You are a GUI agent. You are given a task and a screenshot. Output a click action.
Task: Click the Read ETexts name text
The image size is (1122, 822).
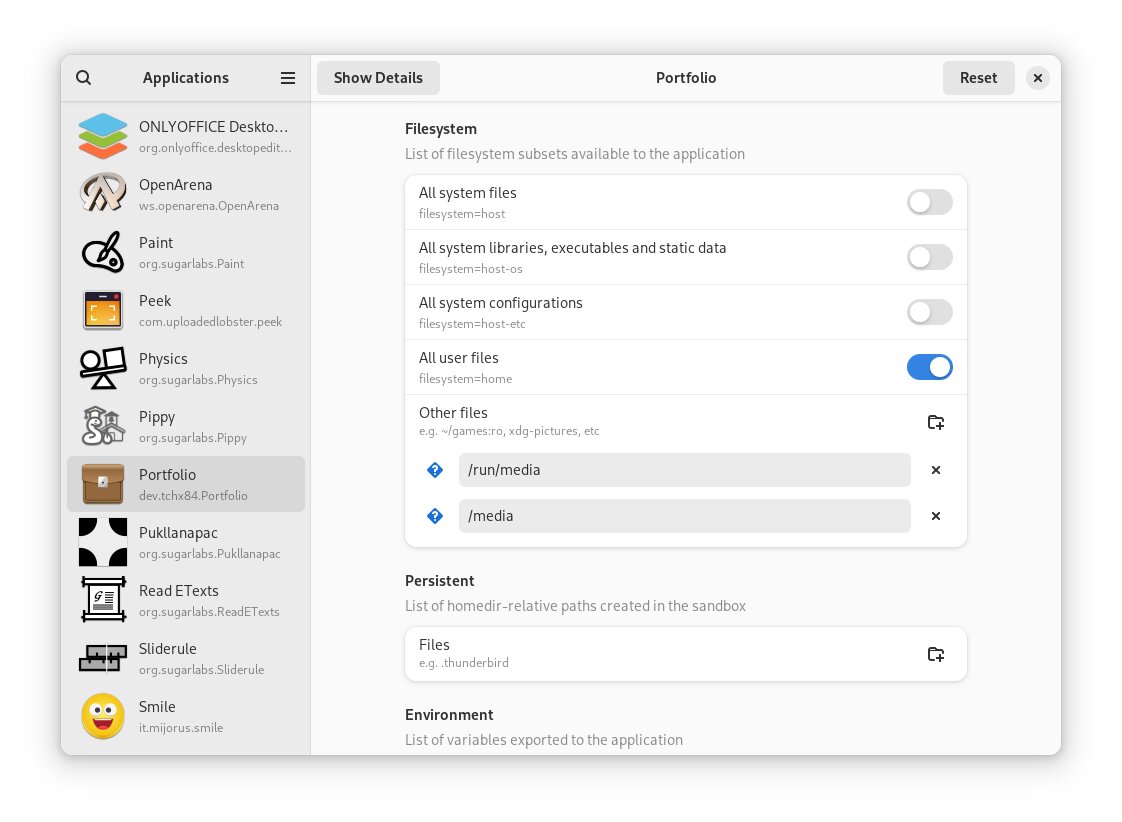179,591
